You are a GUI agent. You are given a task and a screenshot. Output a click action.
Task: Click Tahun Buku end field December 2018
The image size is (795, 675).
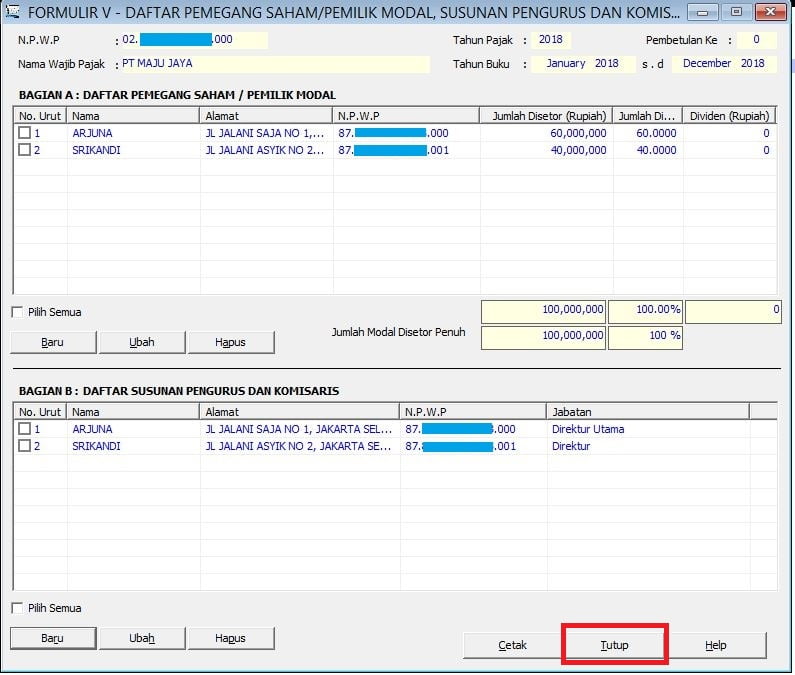click(724, 64)
